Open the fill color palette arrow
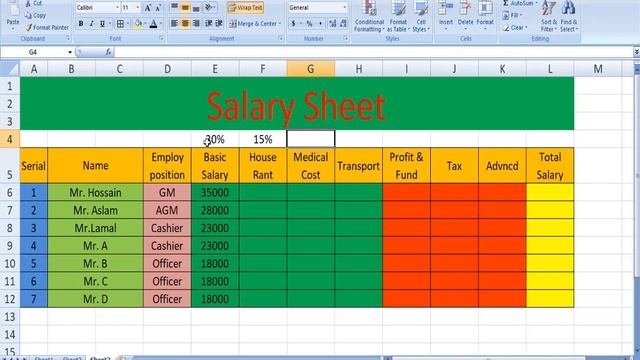Viewport: 640px width, 360px height. [145, 24]
